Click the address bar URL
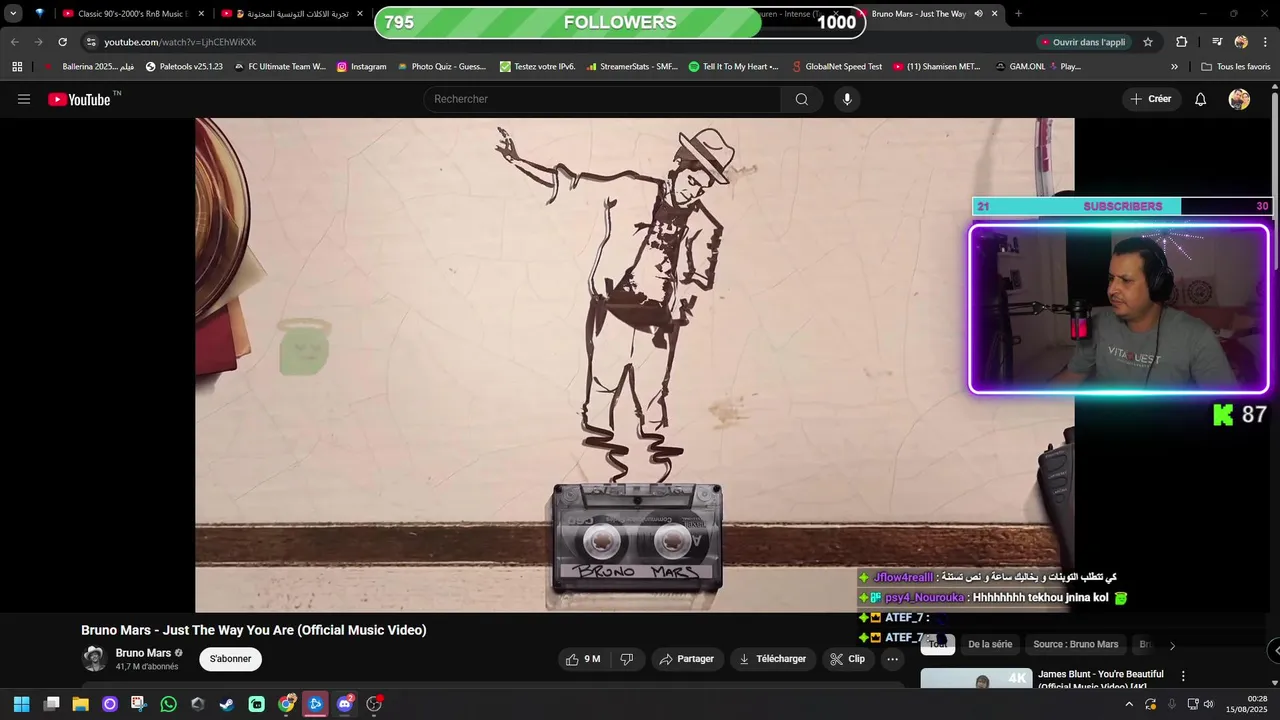 180,42
